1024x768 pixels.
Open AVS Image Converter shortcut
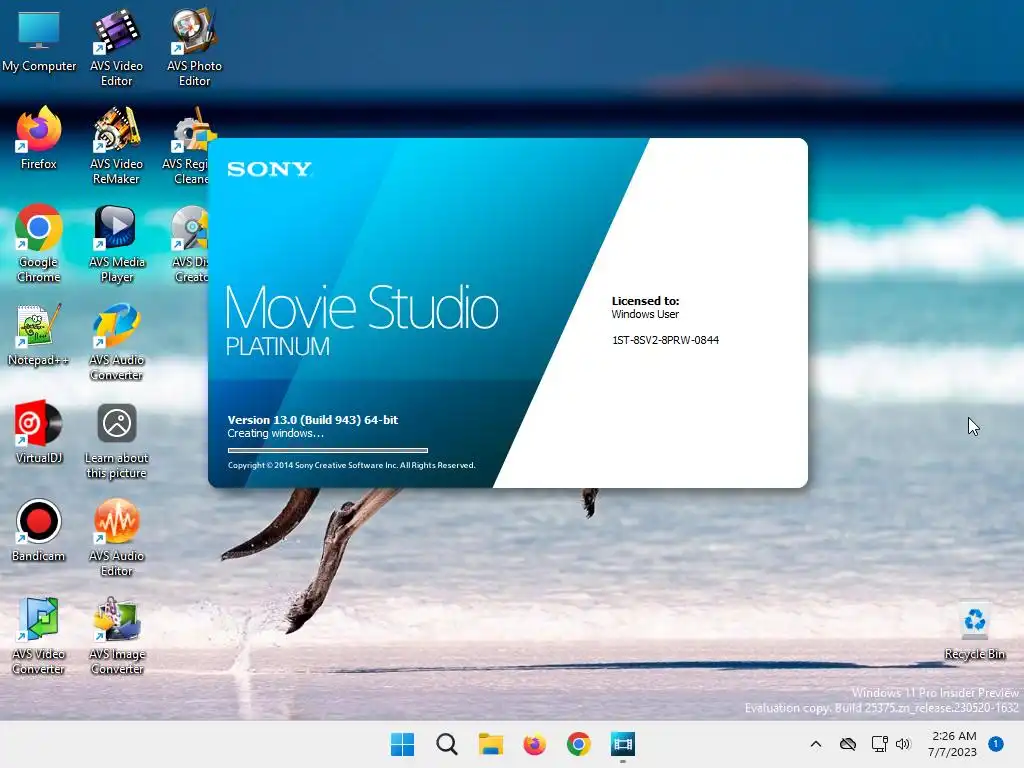pos(116,635)
